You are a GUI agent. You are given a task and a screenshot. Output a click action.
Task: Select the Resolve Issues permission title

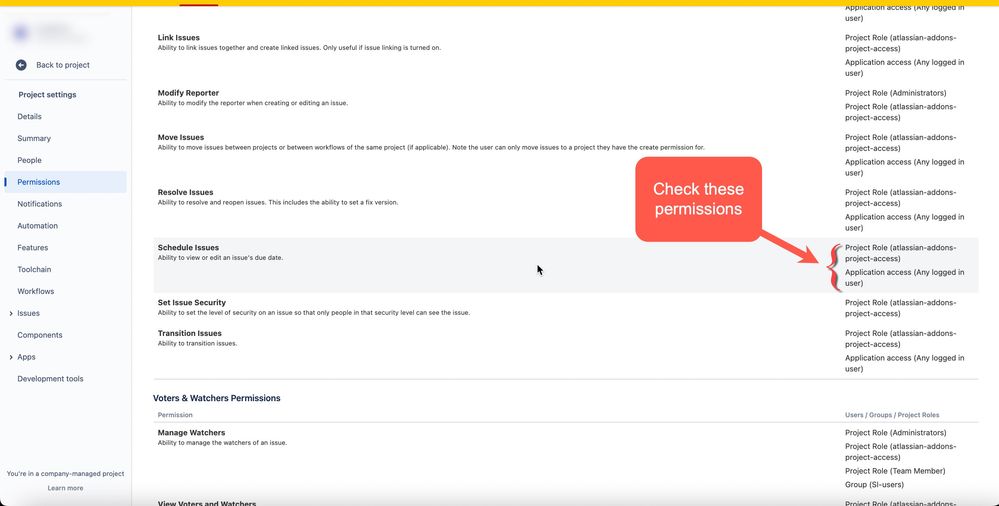[185, 192]
